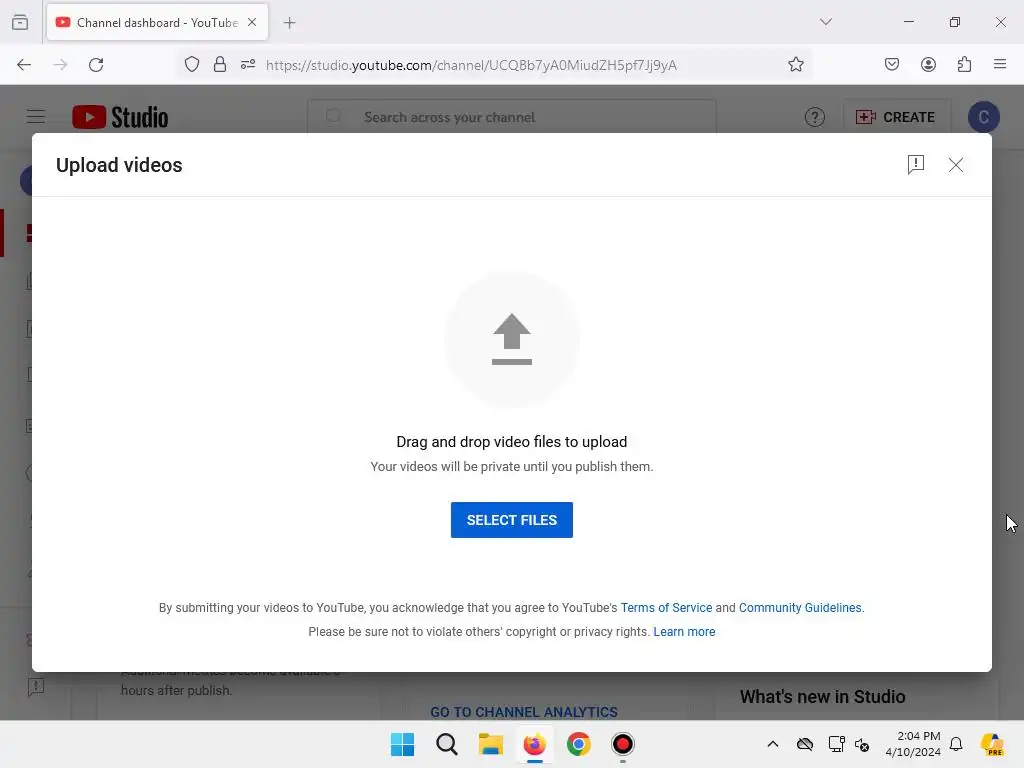Open the Firefox account icon

[x=928, y=64]
